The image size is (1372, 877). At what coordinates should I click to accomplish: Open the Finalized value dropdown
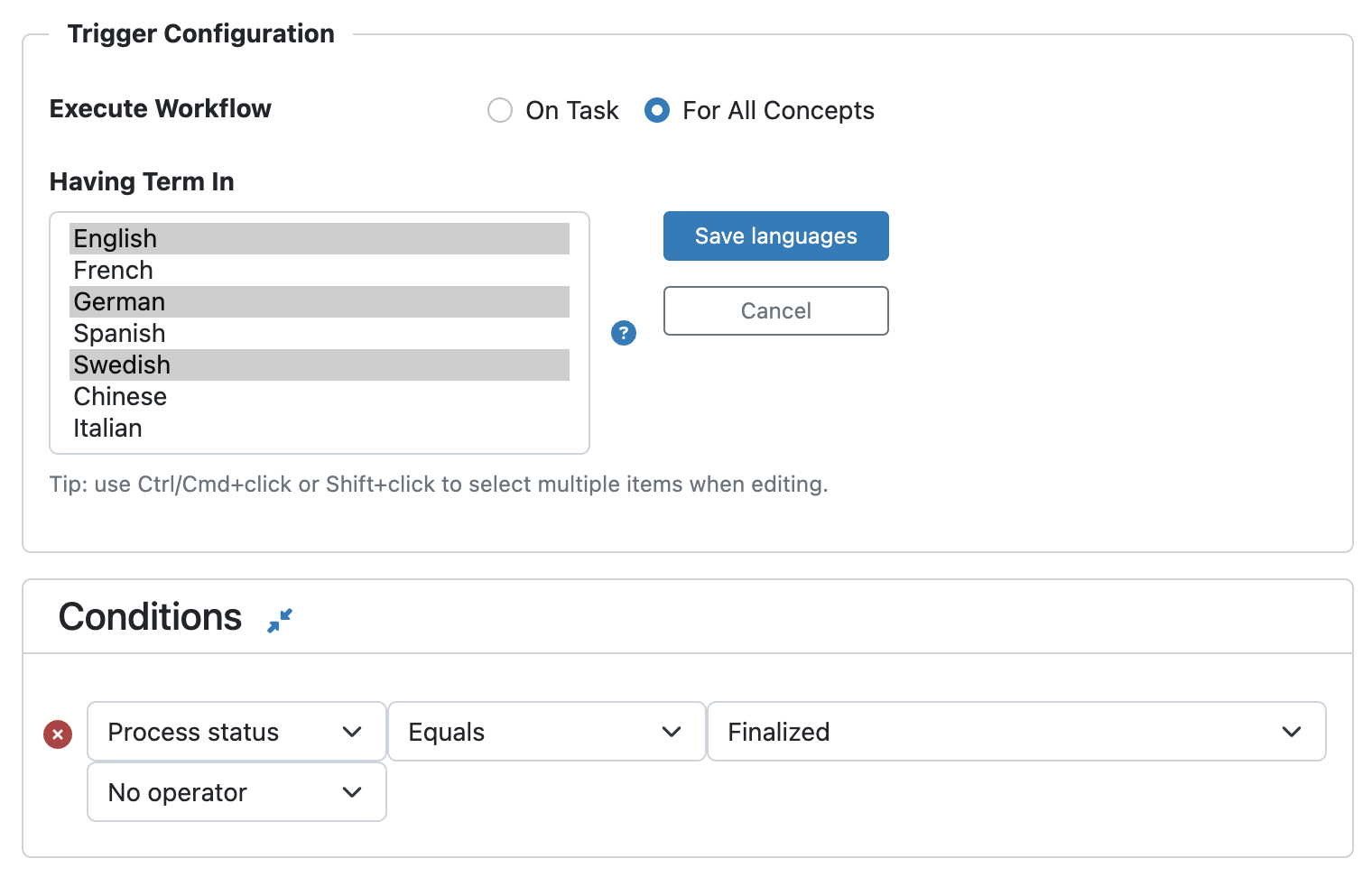[1016, 732]
